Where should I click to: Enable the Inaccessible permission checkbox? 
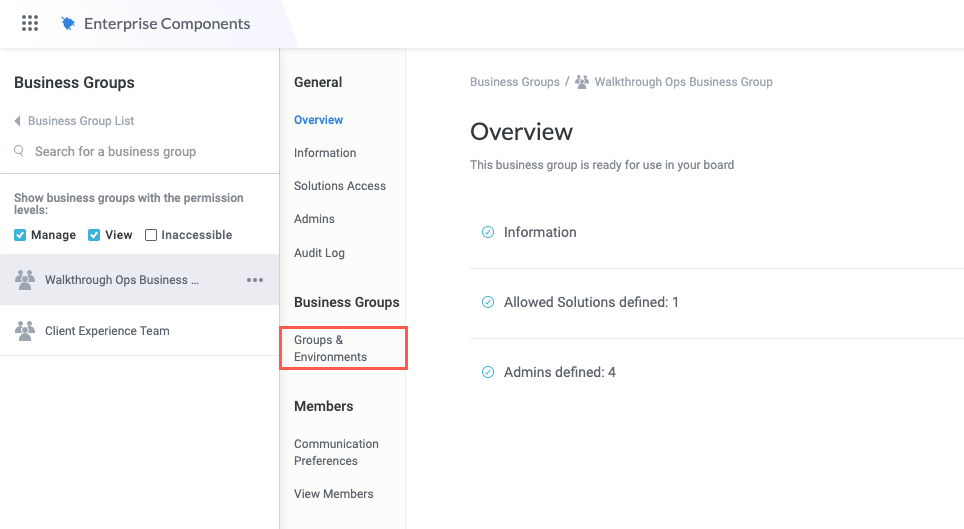151,235
